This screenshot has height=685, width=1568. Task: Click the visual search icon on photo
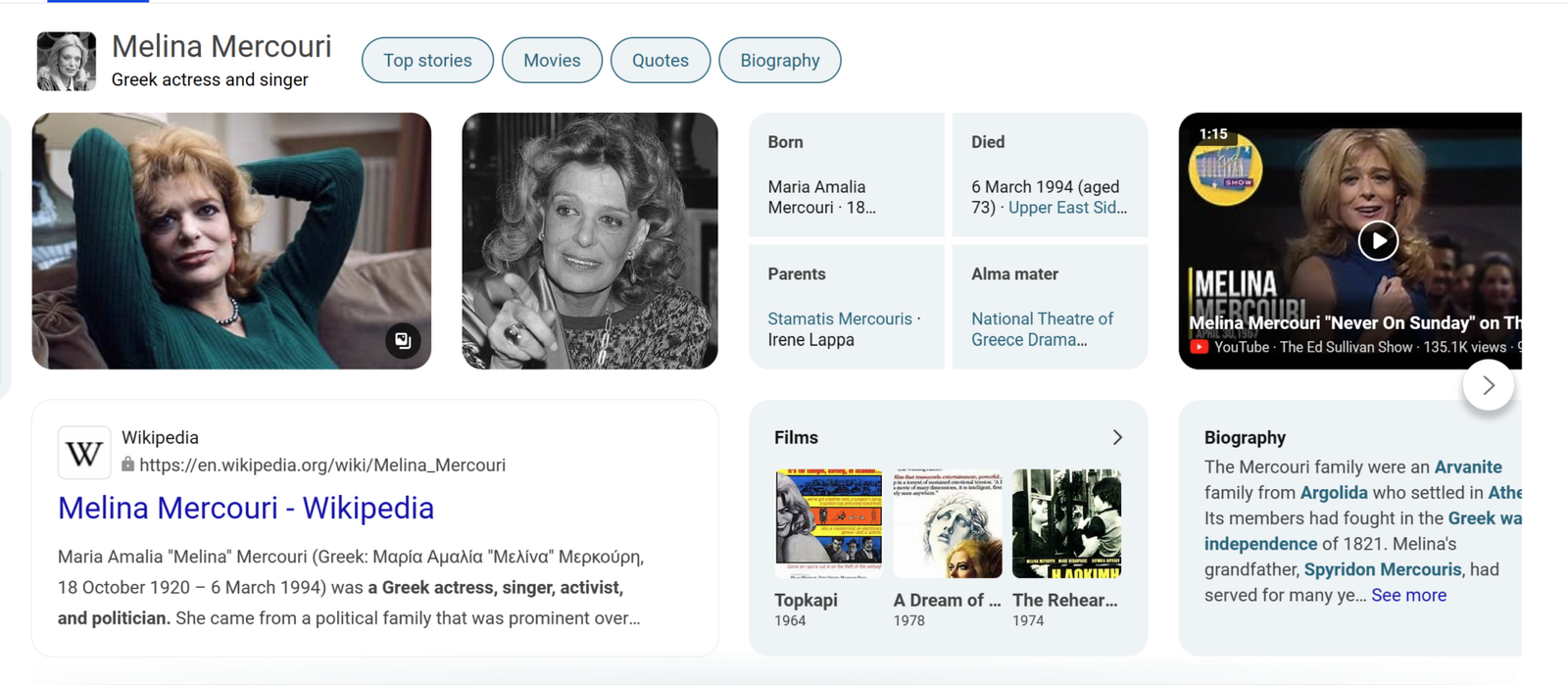pyautogui.click(x=403, y=341)
